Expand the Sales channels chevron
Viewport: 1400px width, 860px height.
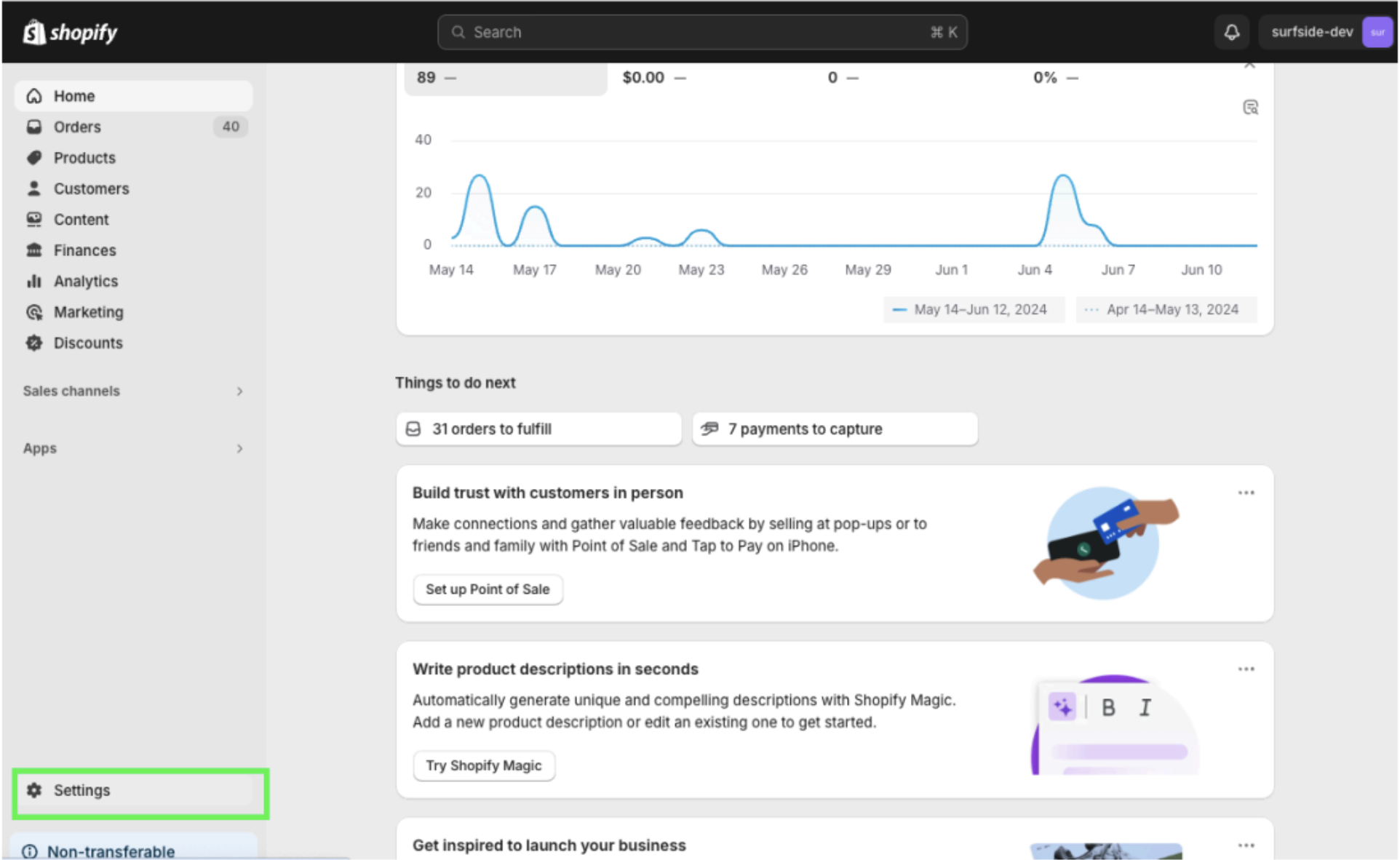pos(239,391)
